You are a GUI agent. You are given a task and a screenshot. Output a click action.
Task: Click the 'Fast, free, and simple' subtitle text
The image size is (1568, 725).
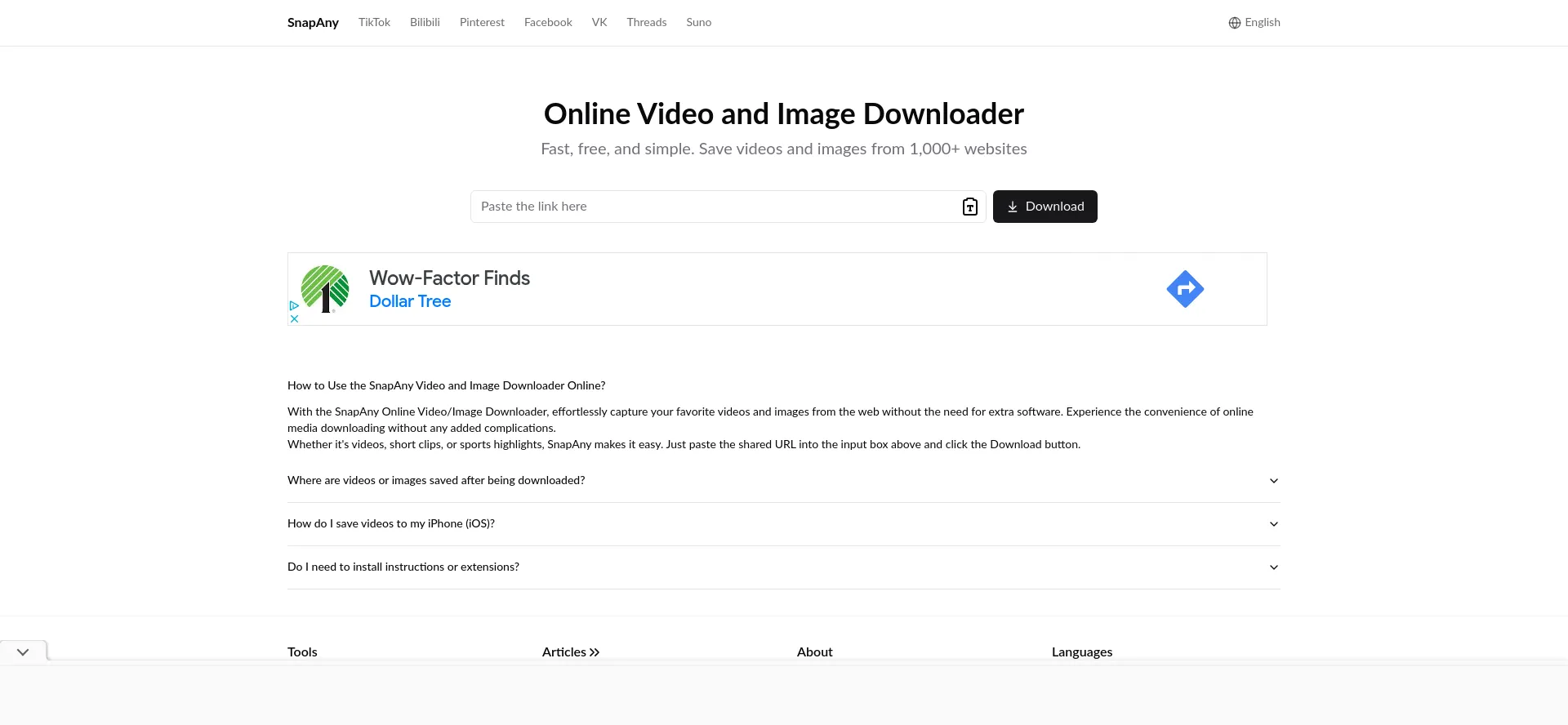[x=784, y=149]
